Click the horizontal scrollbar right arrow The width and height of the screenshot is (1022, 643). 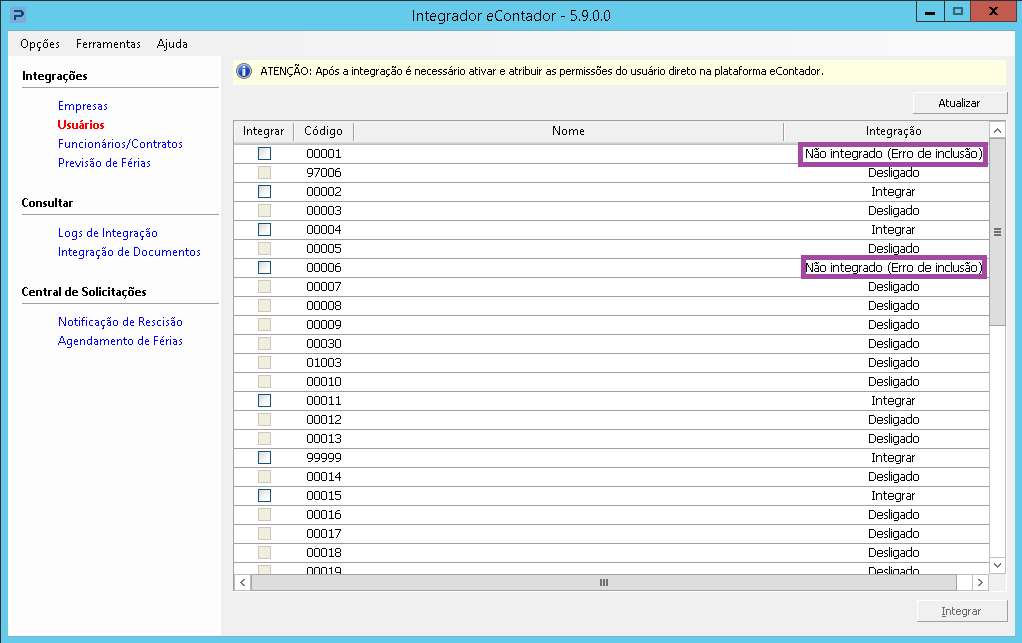tap(980, 582)
